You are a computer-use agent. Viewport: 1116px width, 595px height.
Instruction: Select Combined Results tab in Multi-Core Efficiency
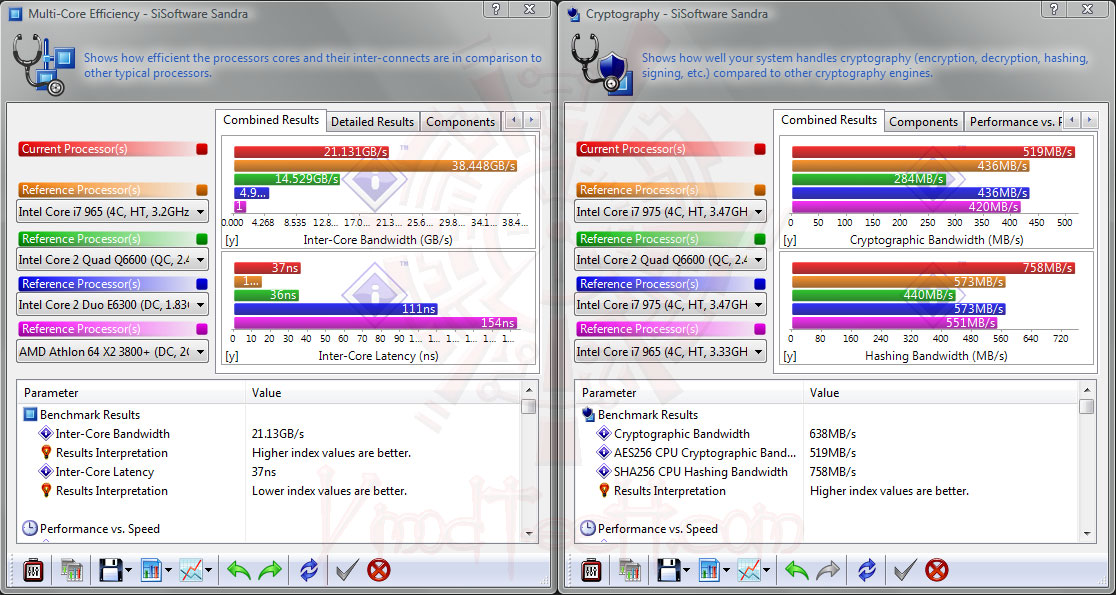pyautogui.click(x=271, y=120)
